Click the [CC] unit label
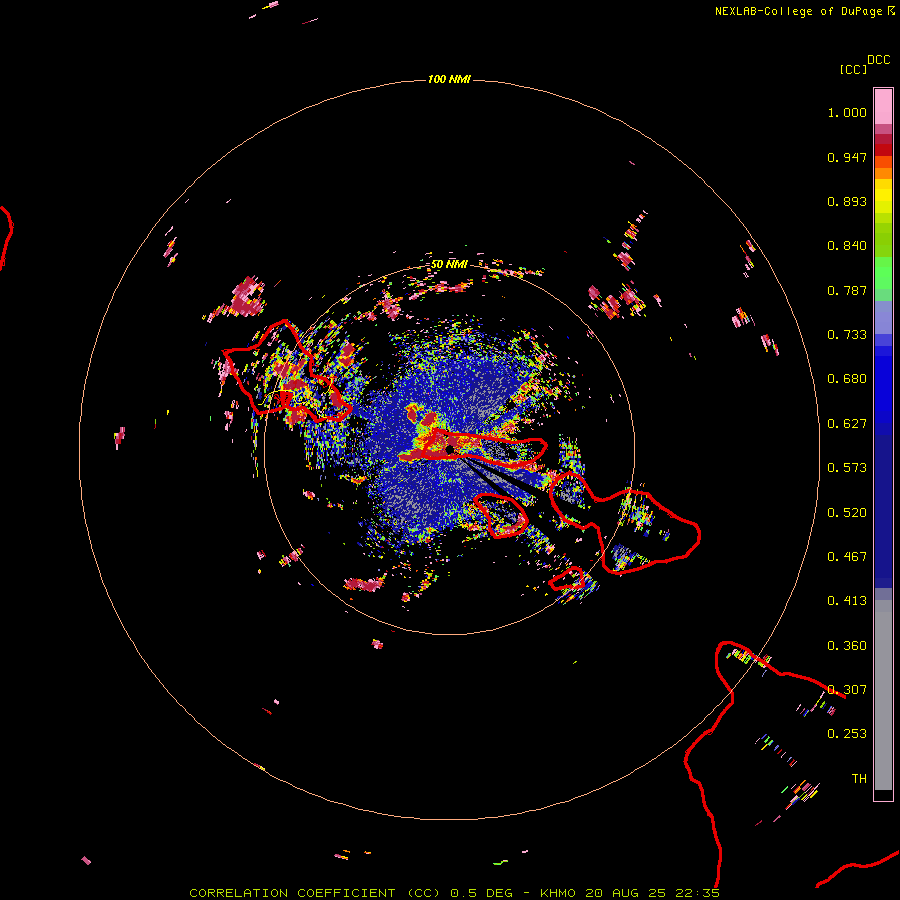The height and width of the screenshot is (900, 900). click(853, 69)
